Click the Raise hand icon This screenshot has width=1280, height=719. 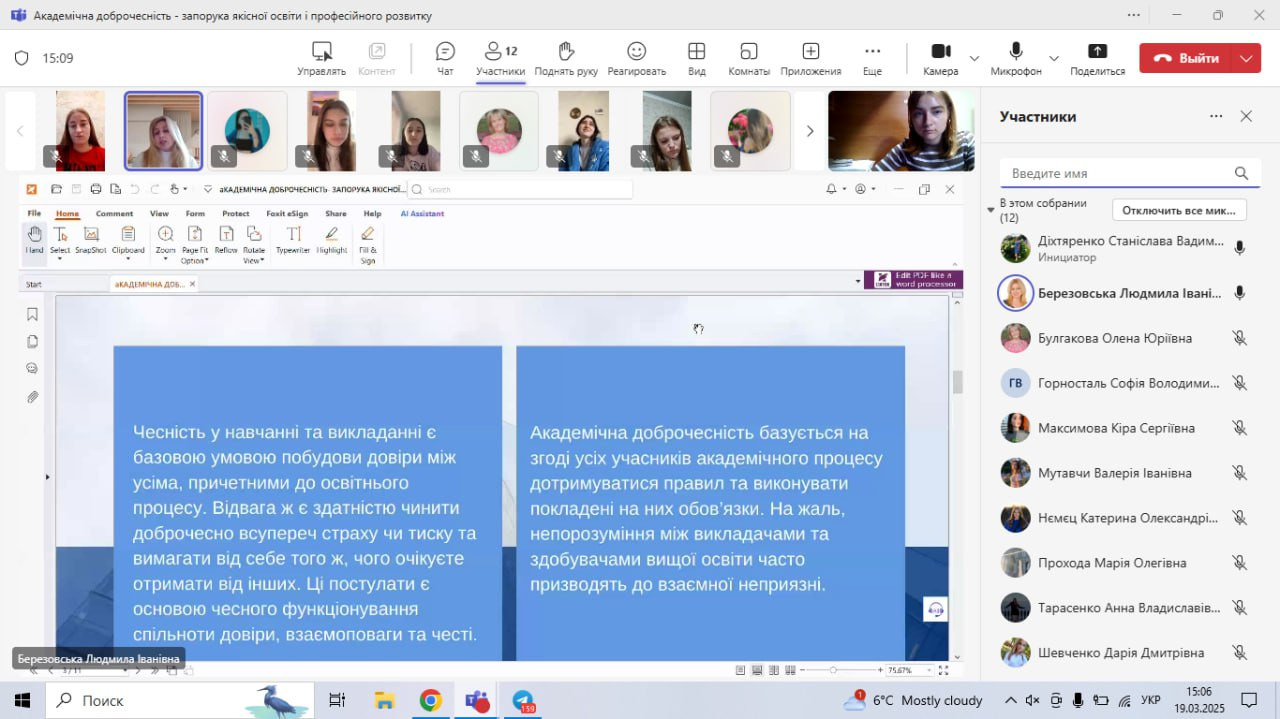tap(566, 58)
